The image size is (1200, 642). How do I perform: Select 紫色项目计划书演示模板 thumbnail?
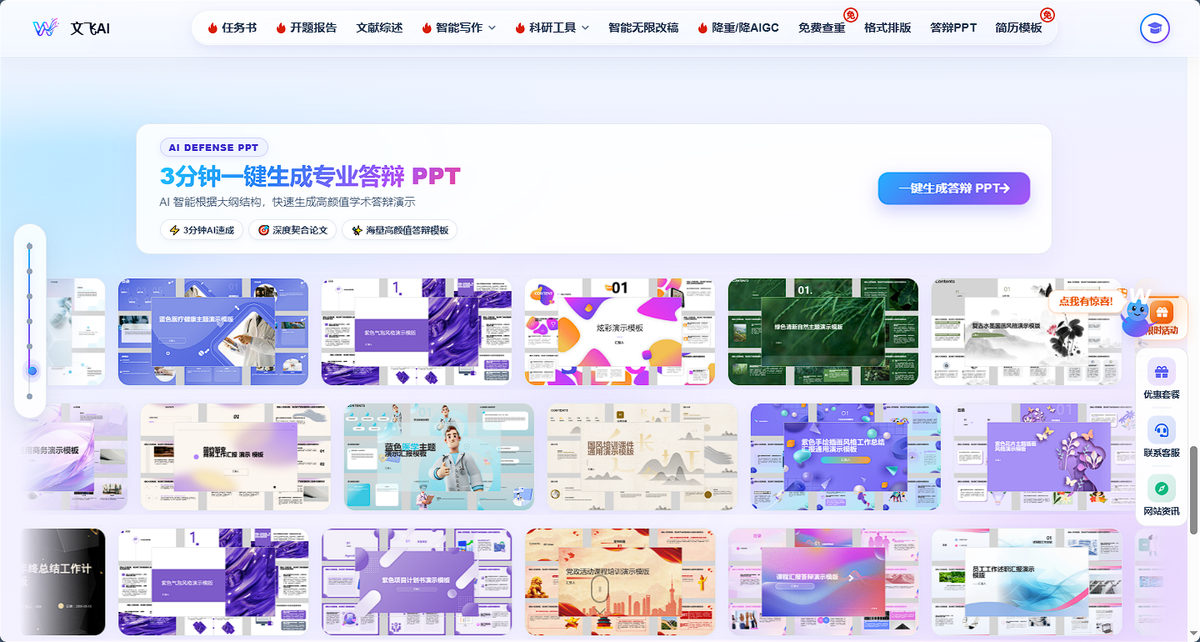(416, 582)
